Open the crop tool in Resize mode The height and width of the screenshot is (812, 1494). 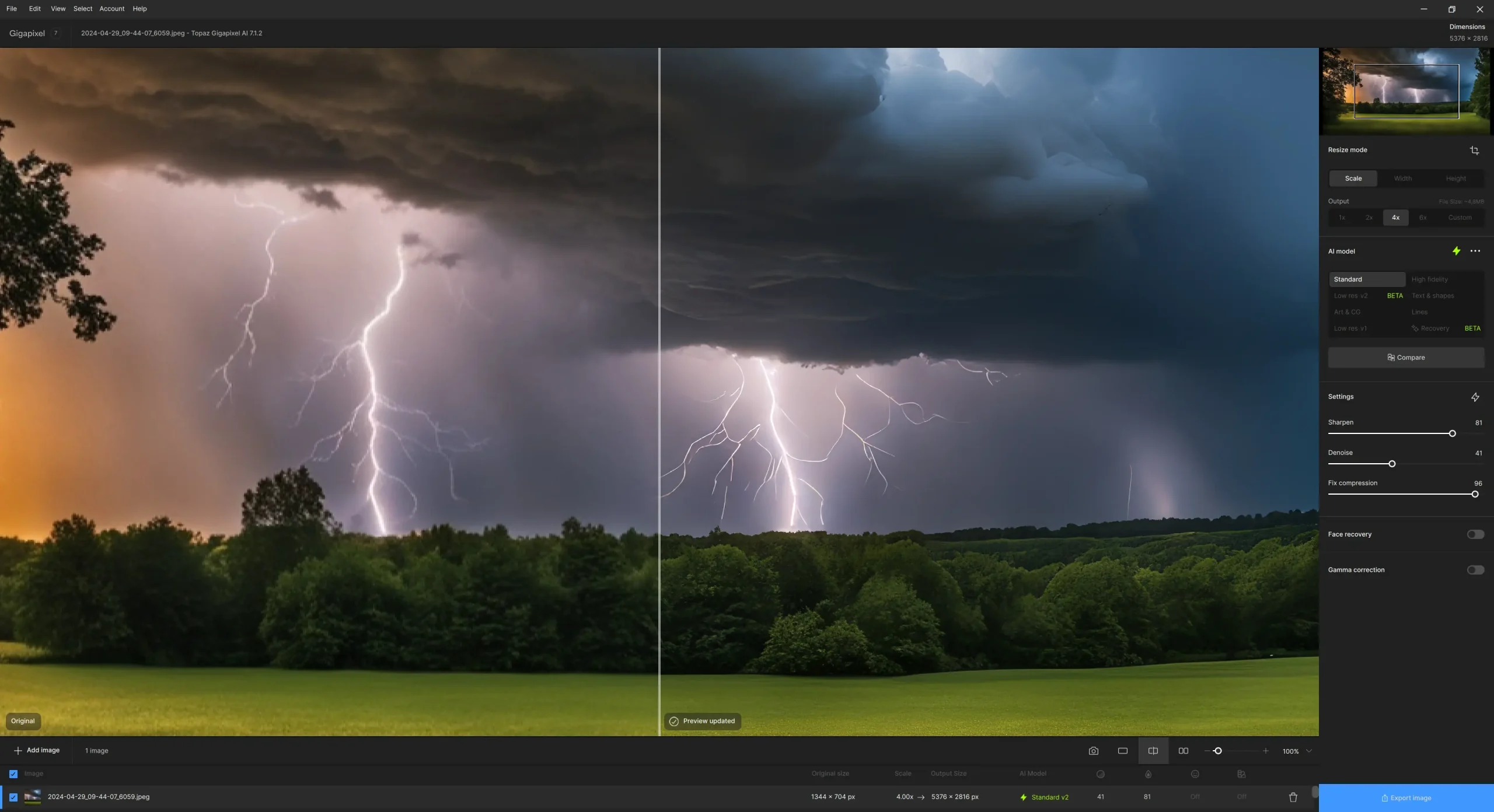[x=1475, y=150]
